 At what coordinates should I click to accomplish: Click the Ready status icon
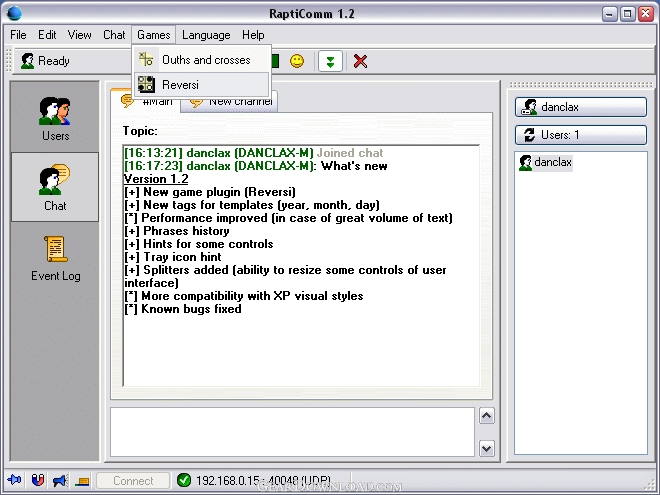[27, 61]
